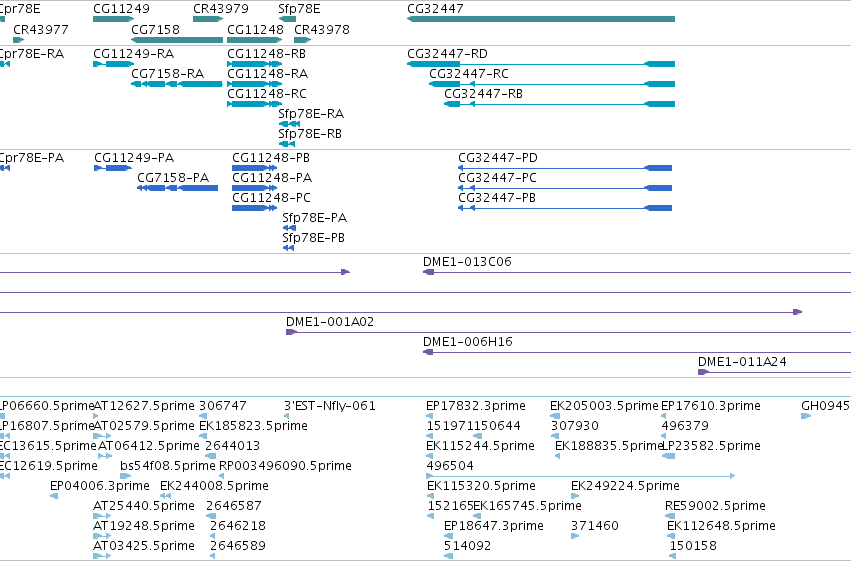
Task: Click the long CG32447 gene bar
Action: (541, 19)
